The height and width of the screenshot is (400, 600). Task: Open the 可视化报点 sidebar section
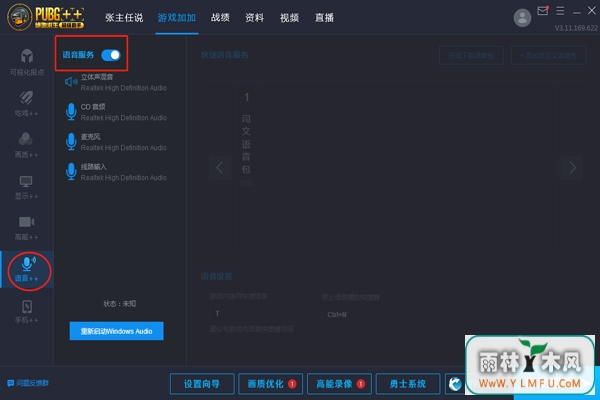tap(27, 62)
